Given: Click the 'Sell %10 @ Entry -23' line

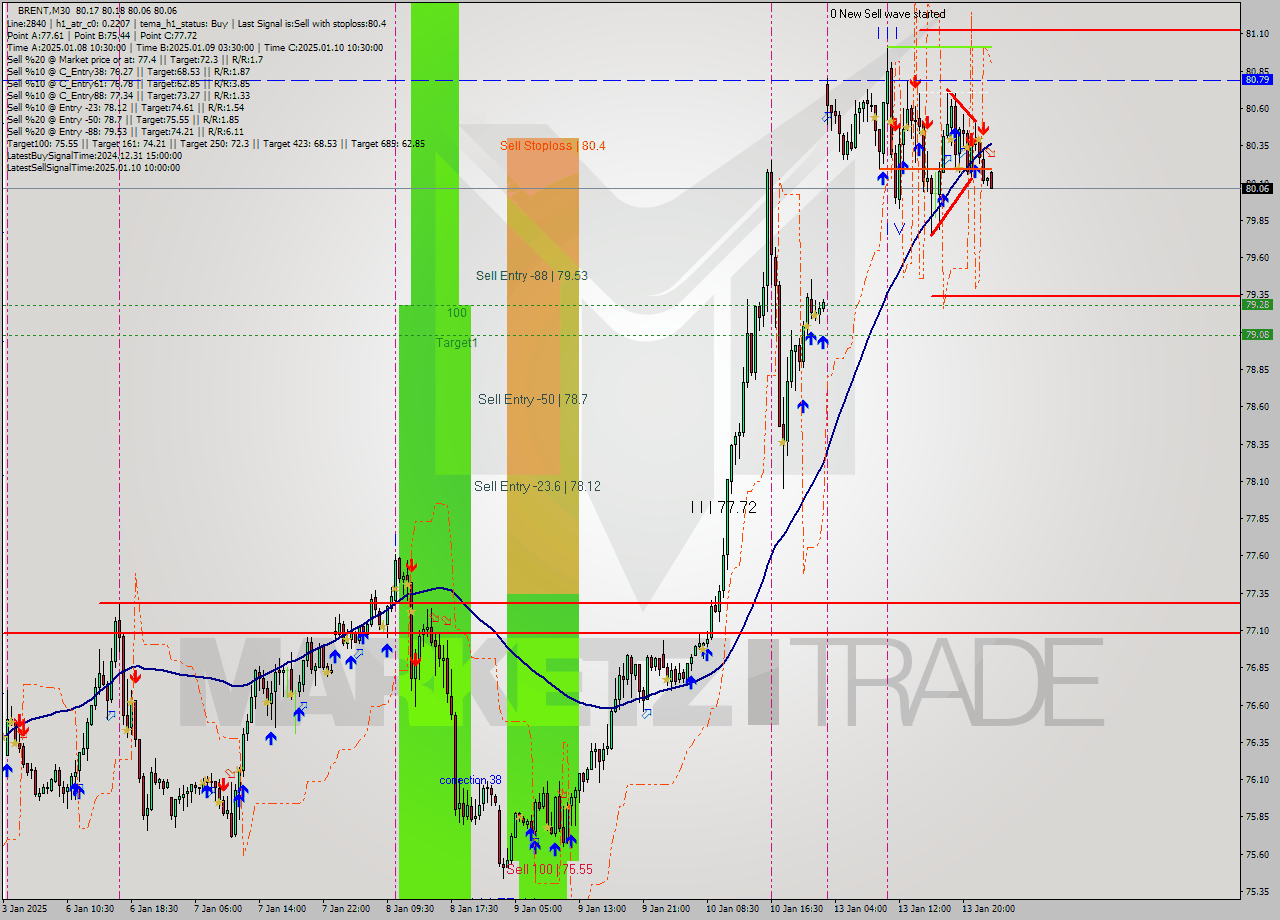Looking at the screenshot, I should (125, 107).
